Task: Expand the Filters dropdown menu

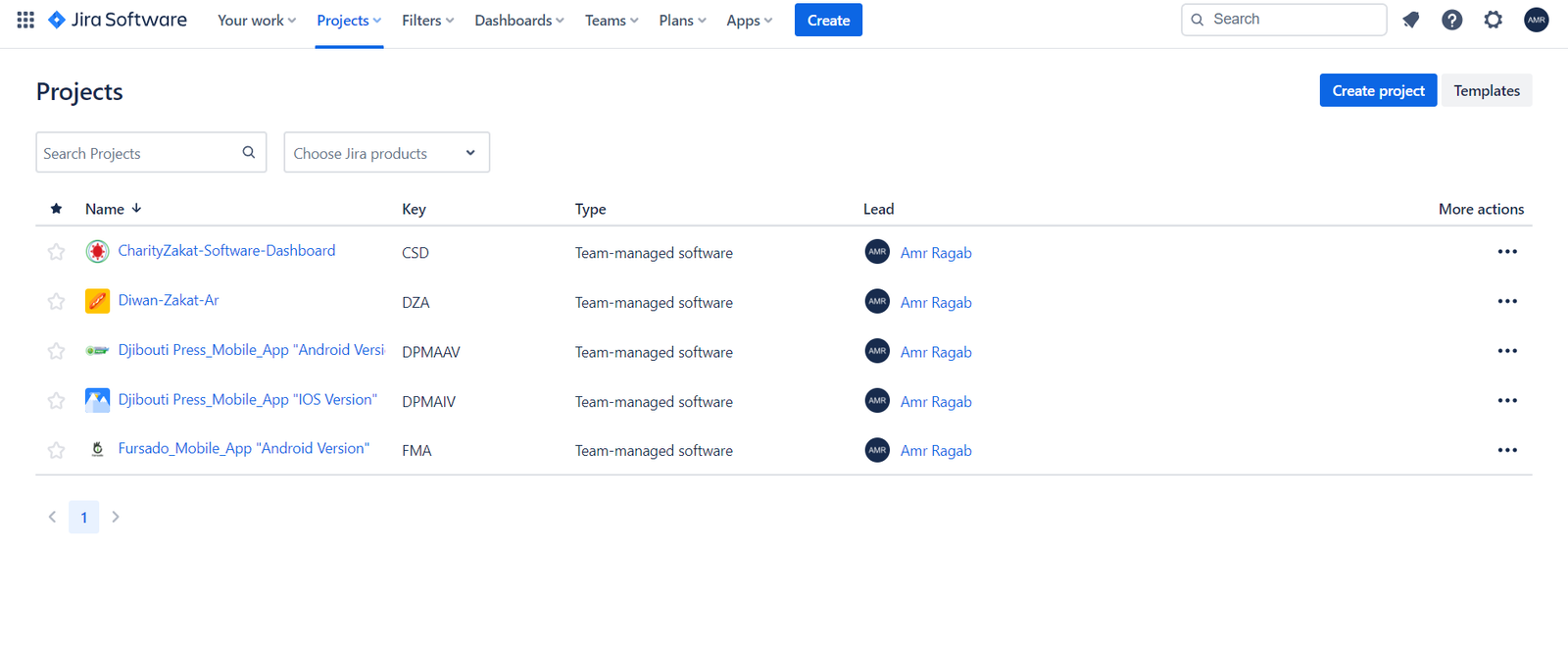Action: 427,21
